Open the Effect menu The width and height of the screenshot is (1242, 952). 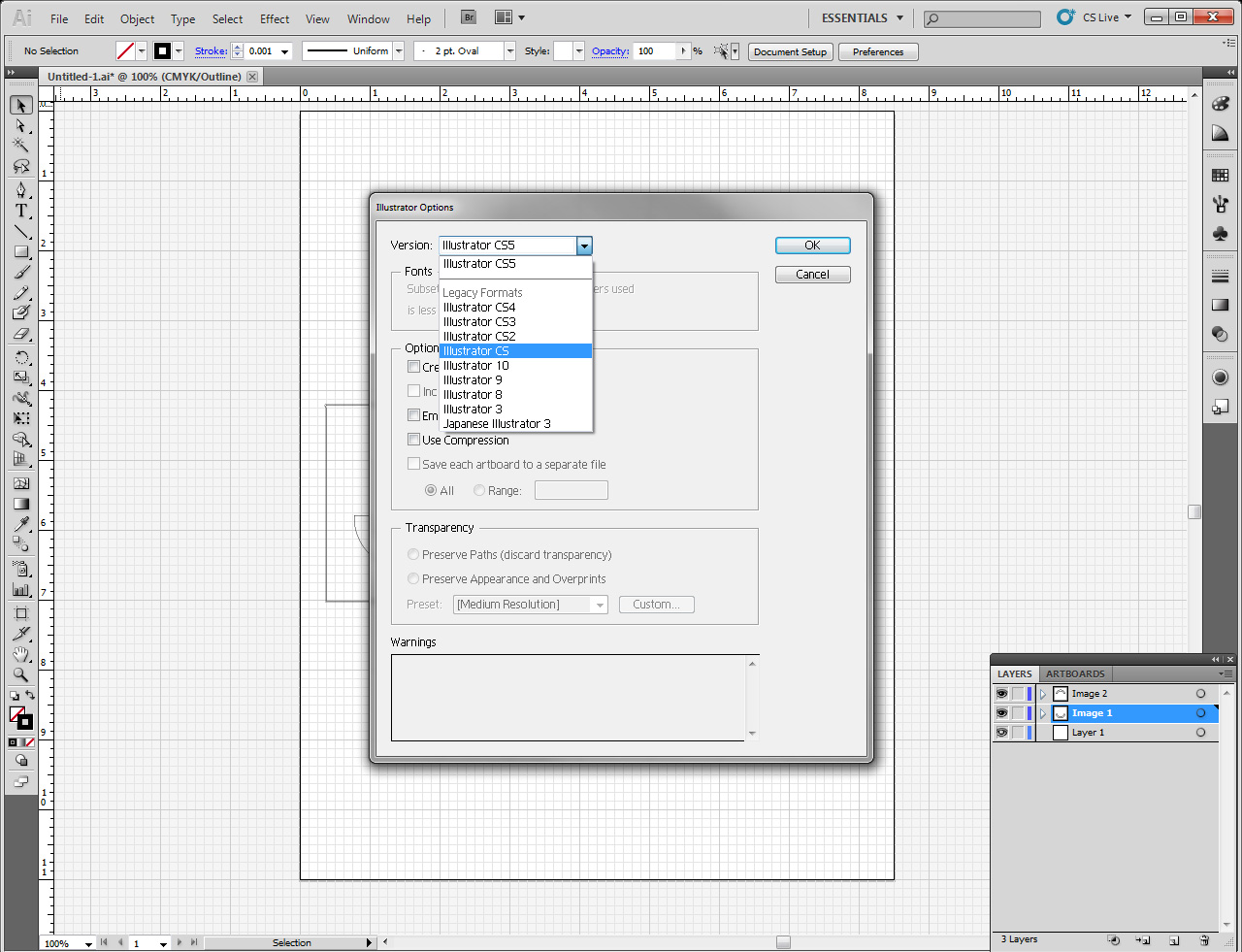tap(275, 18)
